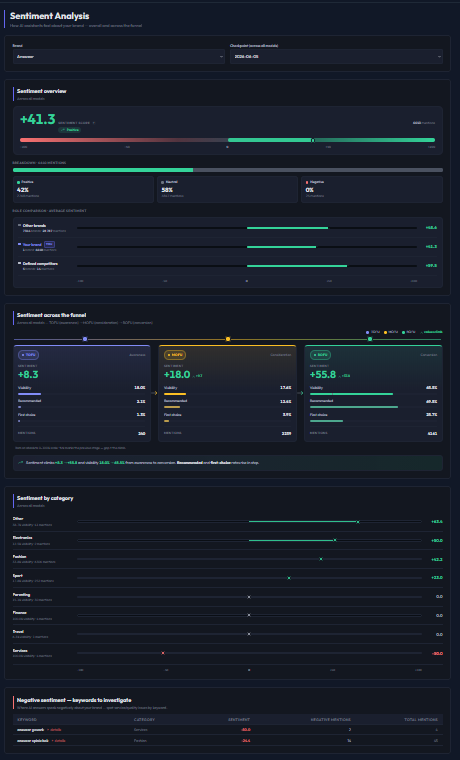Sort table by Keyword column header
The image size is (460, 760).
tap(27, 719)
